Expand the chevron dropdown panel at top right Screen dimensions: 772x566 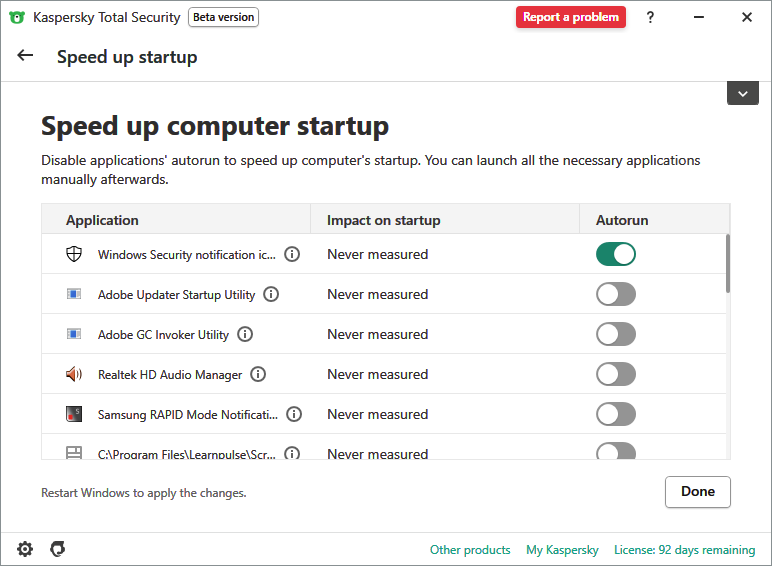tap(742, 93)
